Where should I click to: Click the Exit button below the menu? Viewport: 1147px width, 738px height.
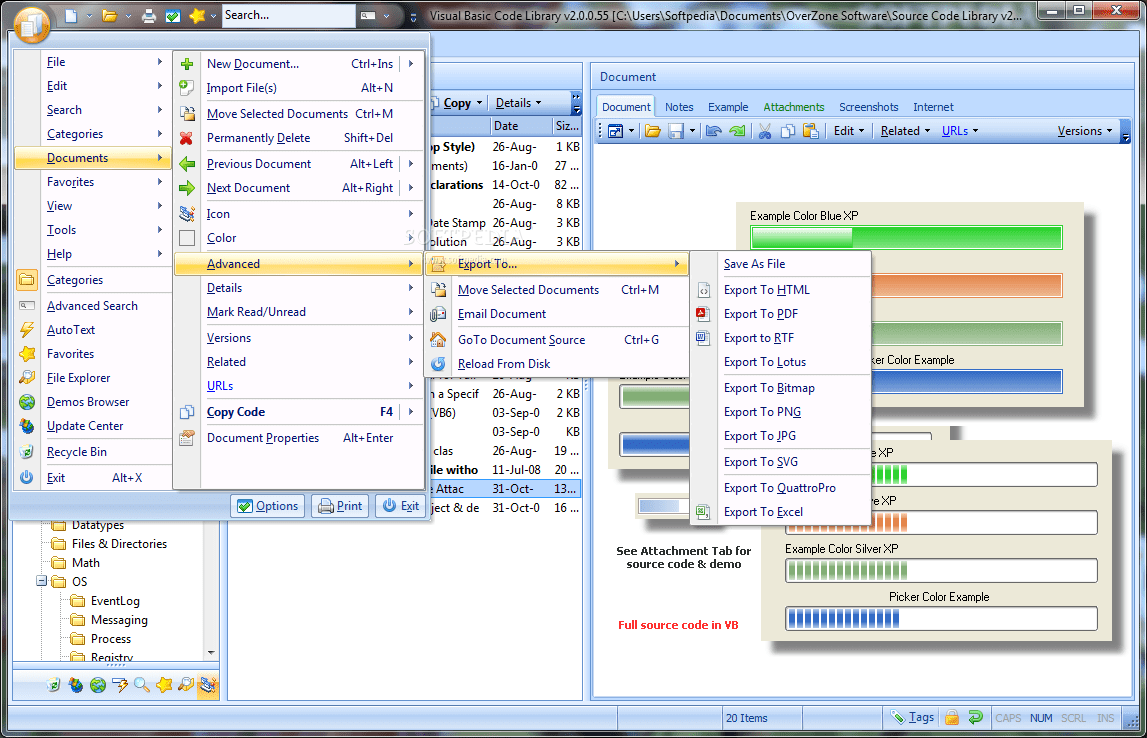point(400,506)
